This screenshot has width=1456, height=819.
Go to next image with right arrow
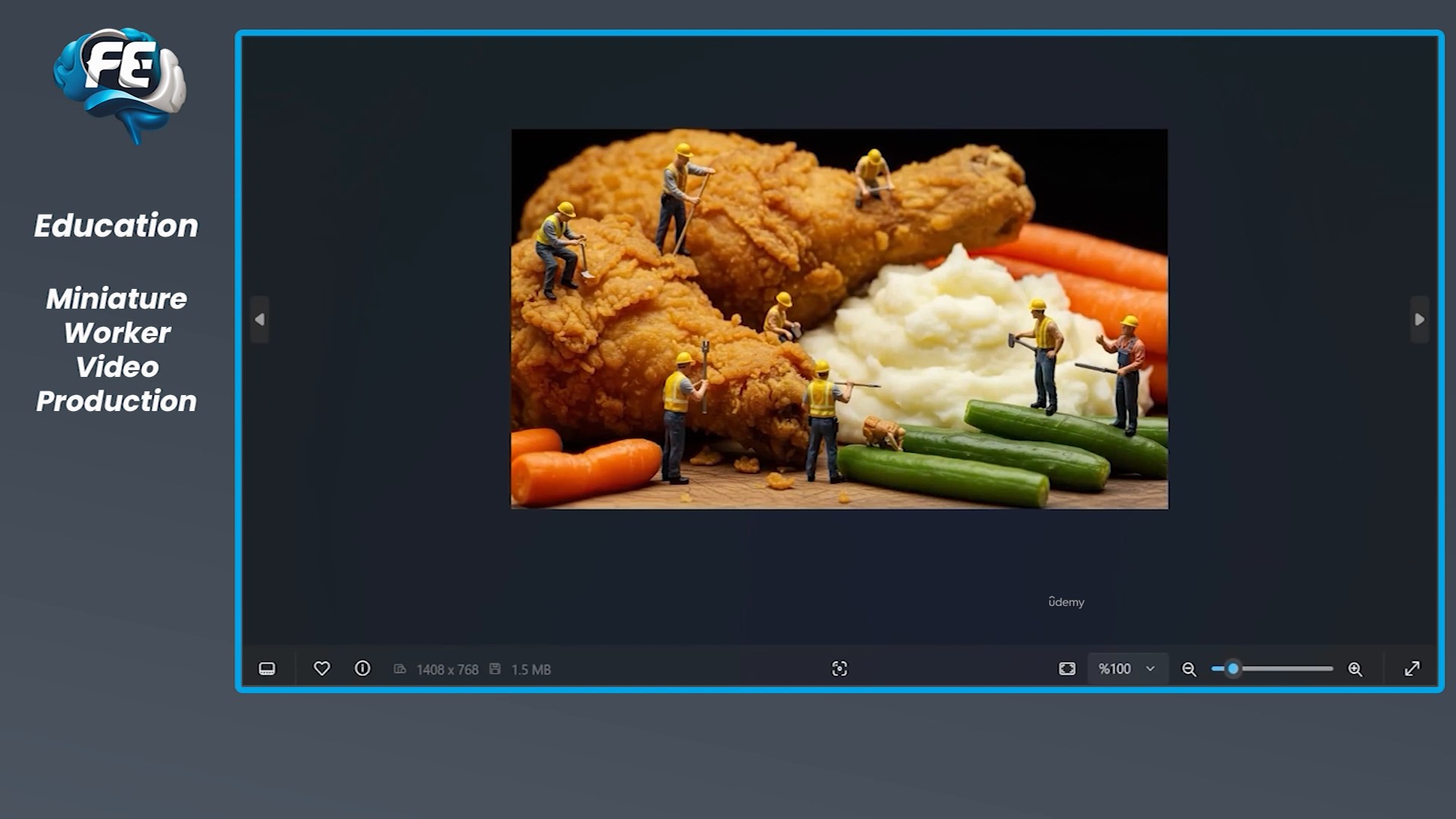tap(1420, 320)
